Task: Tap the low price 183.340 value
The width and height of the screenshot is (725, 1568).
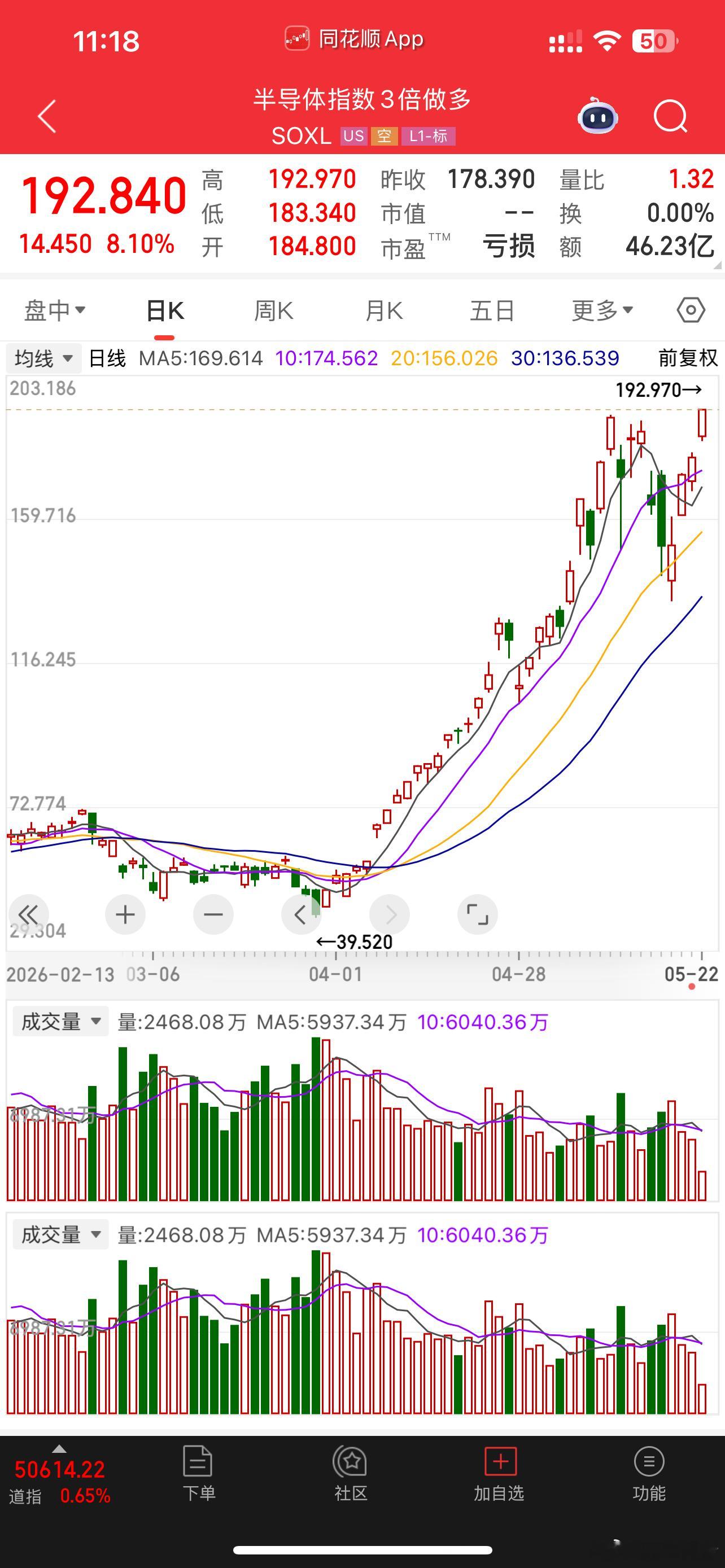Action: click(x=312, y=213)
